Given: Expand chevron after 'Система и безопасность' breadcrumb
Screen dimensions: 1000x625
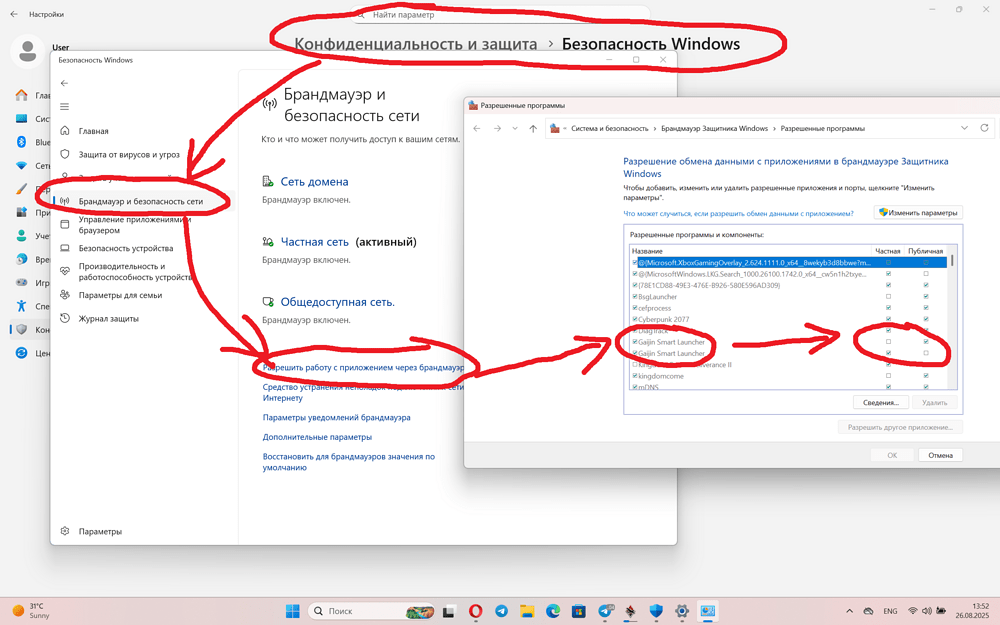Looking at the screenshot, I should (654, 128).
